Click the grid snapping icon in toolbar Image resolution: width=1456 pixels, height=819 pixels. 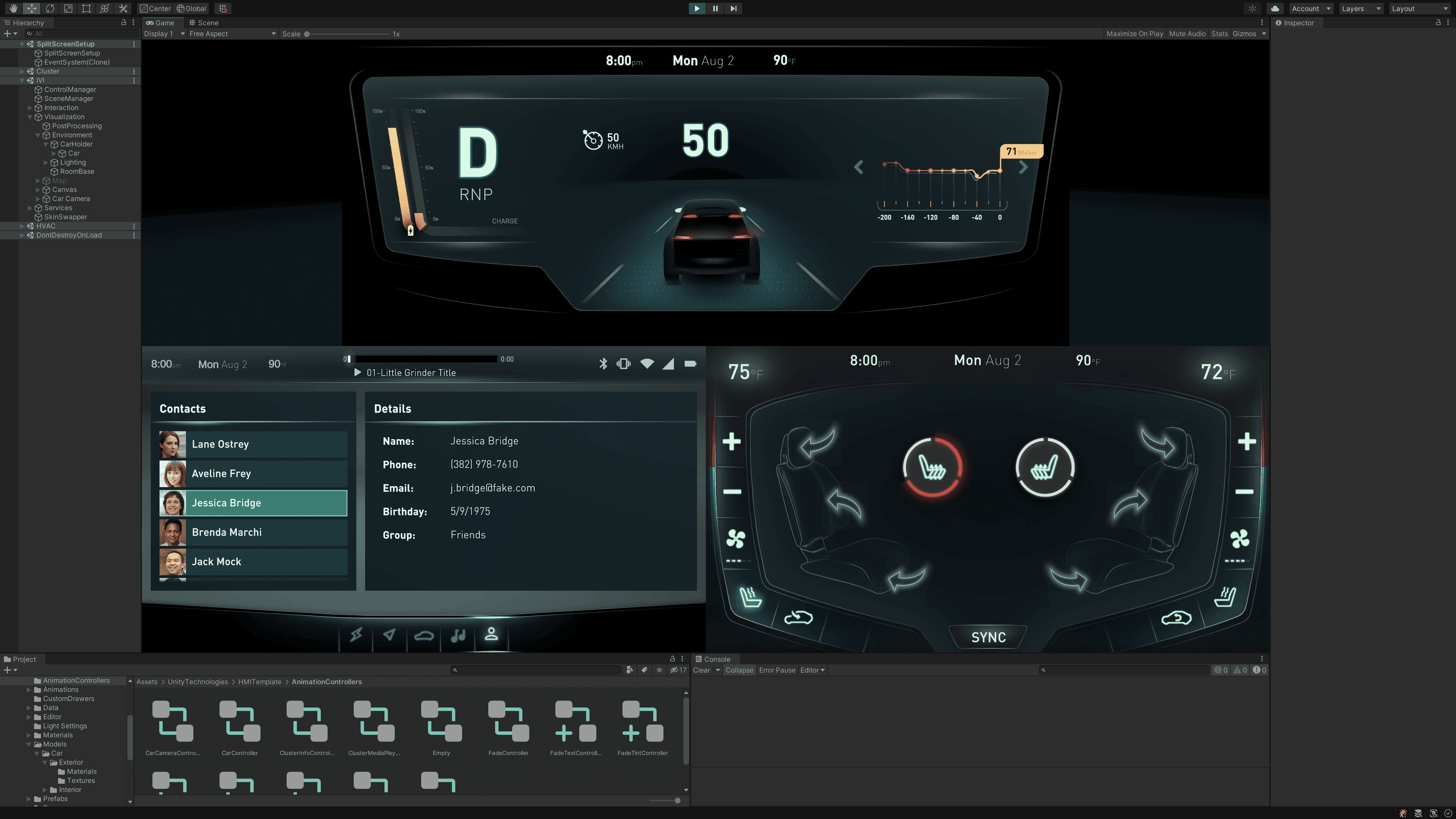[223, 8]
